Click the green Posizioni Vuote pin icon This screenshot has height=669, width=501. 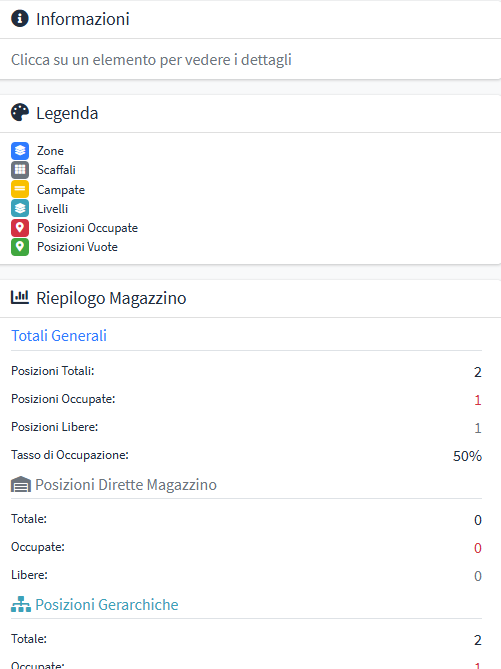coord(20,247)
